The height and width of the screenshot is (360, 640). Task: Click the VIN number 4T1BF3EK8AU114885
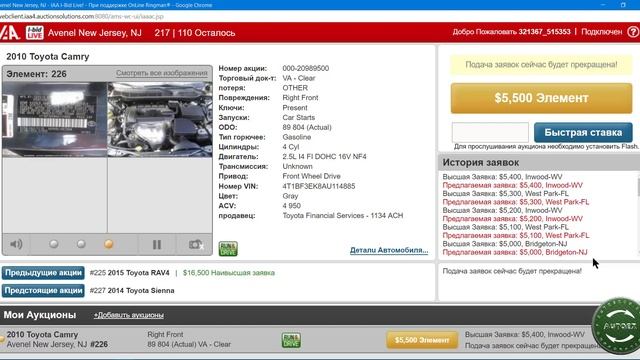pos(319,186)
